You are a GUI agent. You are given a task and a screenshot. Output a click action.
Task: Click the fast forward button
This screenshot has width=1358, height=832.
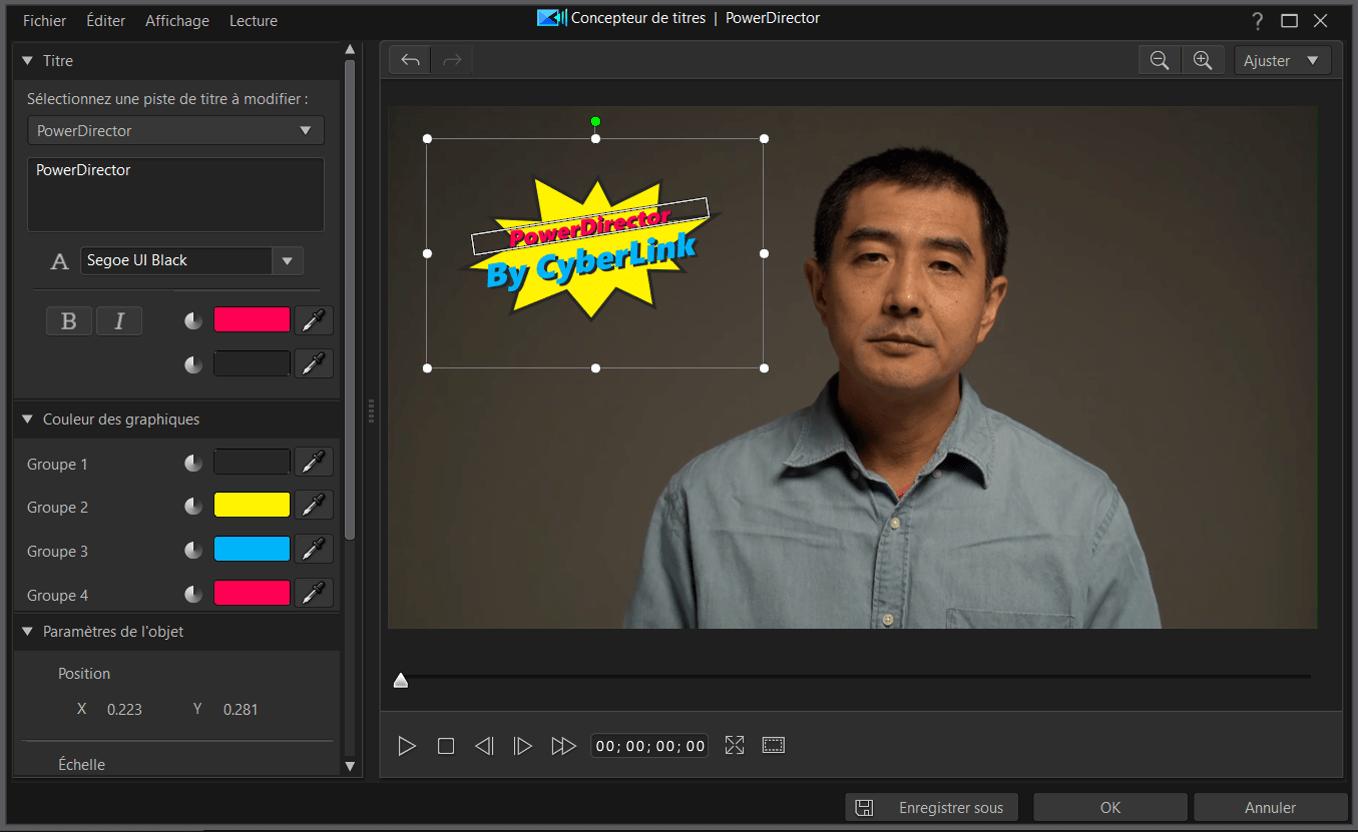point(563,746)
